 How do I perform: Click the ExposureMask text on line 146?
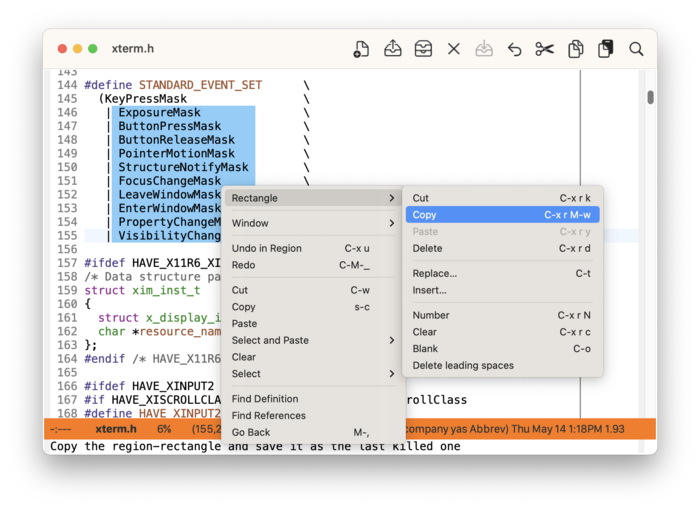tap(159, 112)
